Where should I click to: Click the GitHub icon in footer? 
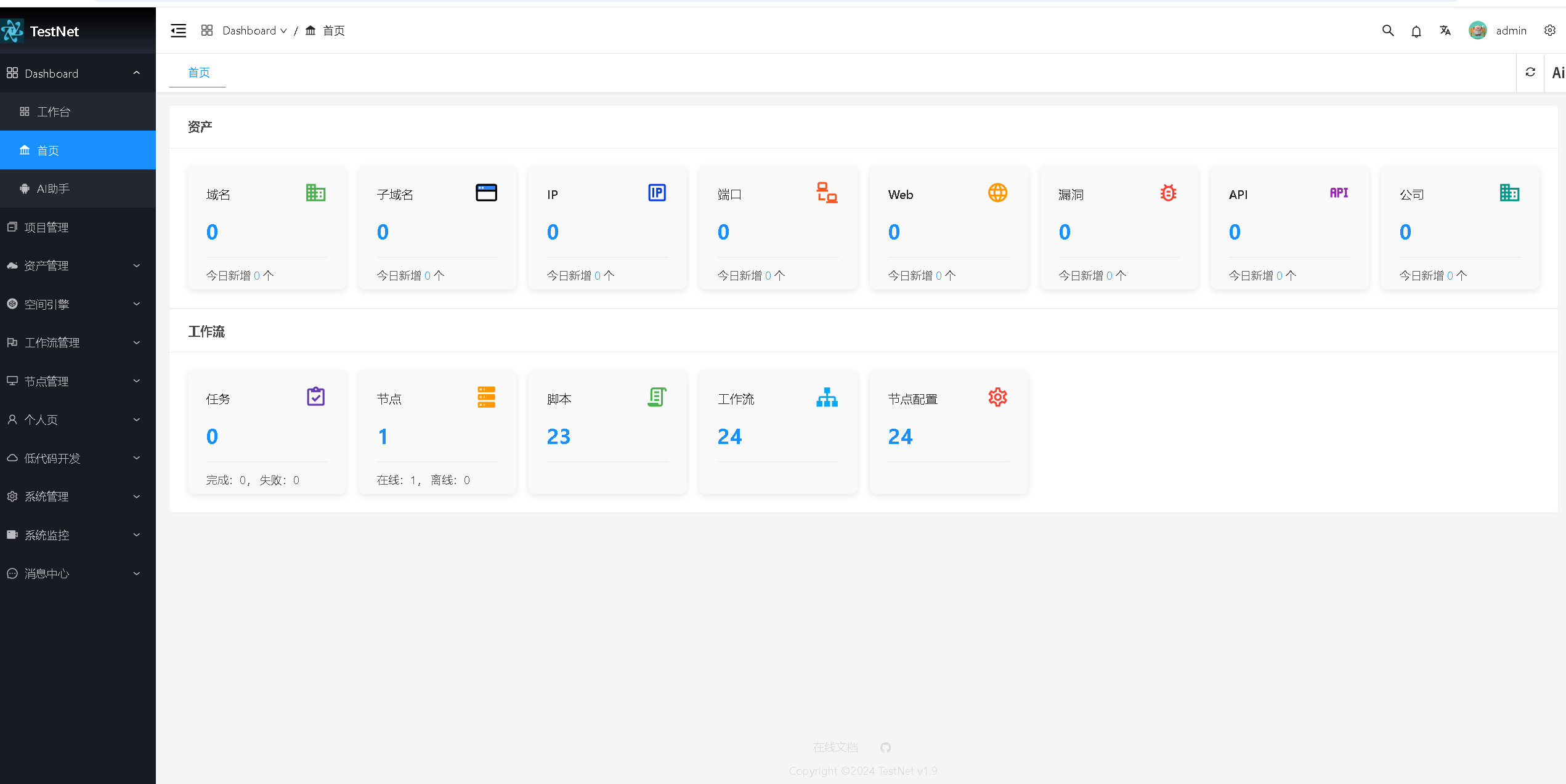[885, 748]
